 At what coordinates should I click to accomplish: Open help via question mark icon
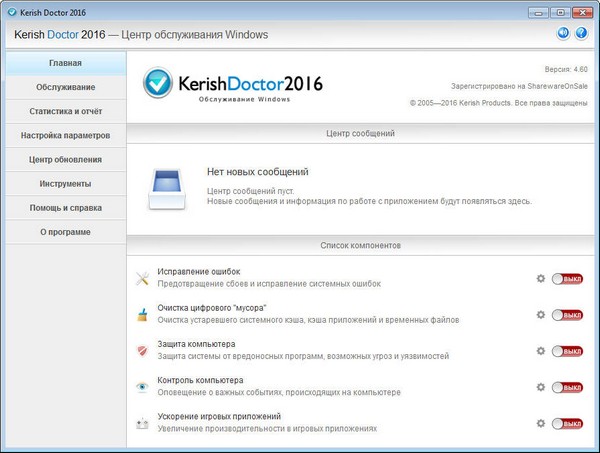[x=581, y=33]
